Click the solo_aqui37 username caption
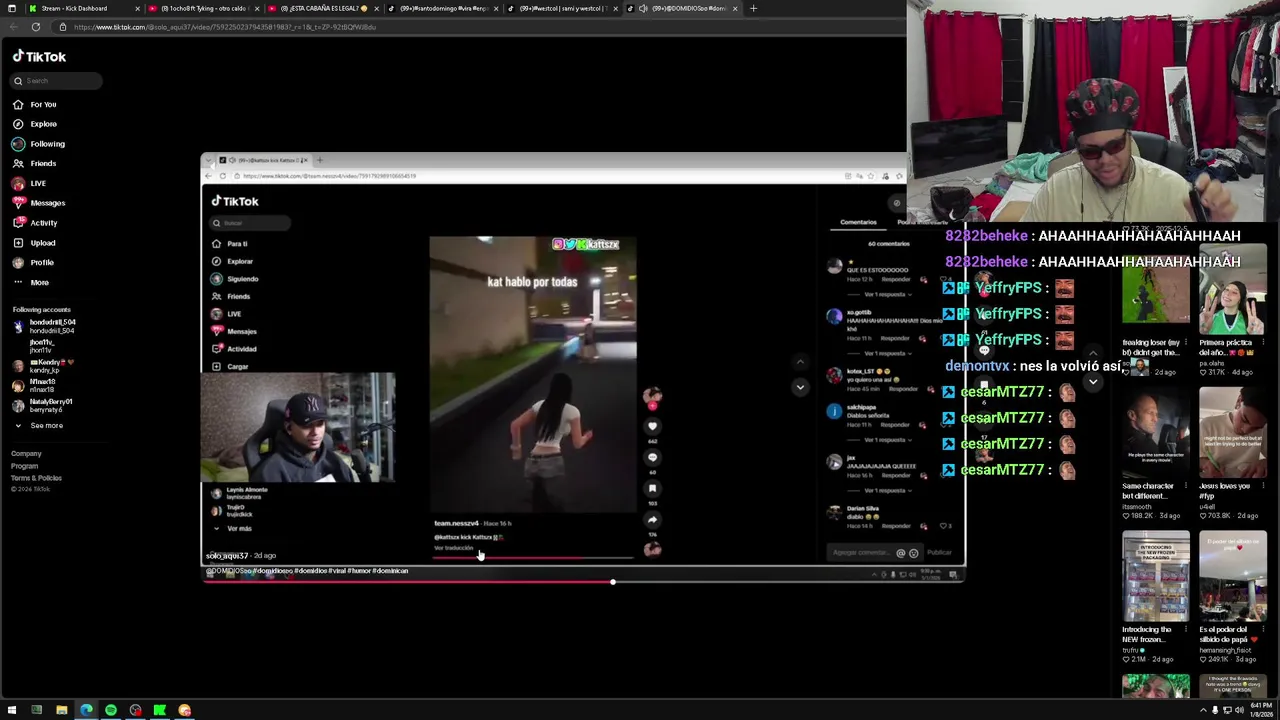Image resolution: width=1280 pixels, height=720 pixels. [x=227, y=556]
